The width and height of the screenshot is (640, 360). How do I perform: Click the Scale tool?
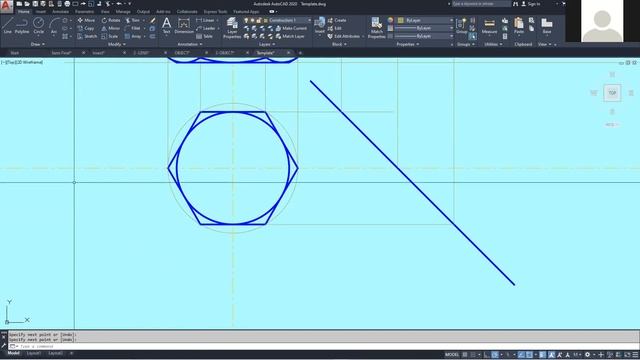coord(110,36)
